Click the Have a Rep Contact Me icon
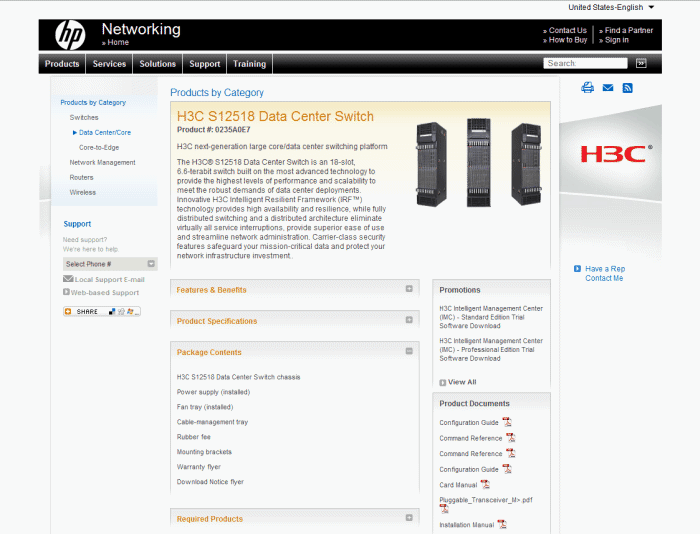The height and width of the screenshot is (534, 700). pyautogui.click(x=578, y=268)
